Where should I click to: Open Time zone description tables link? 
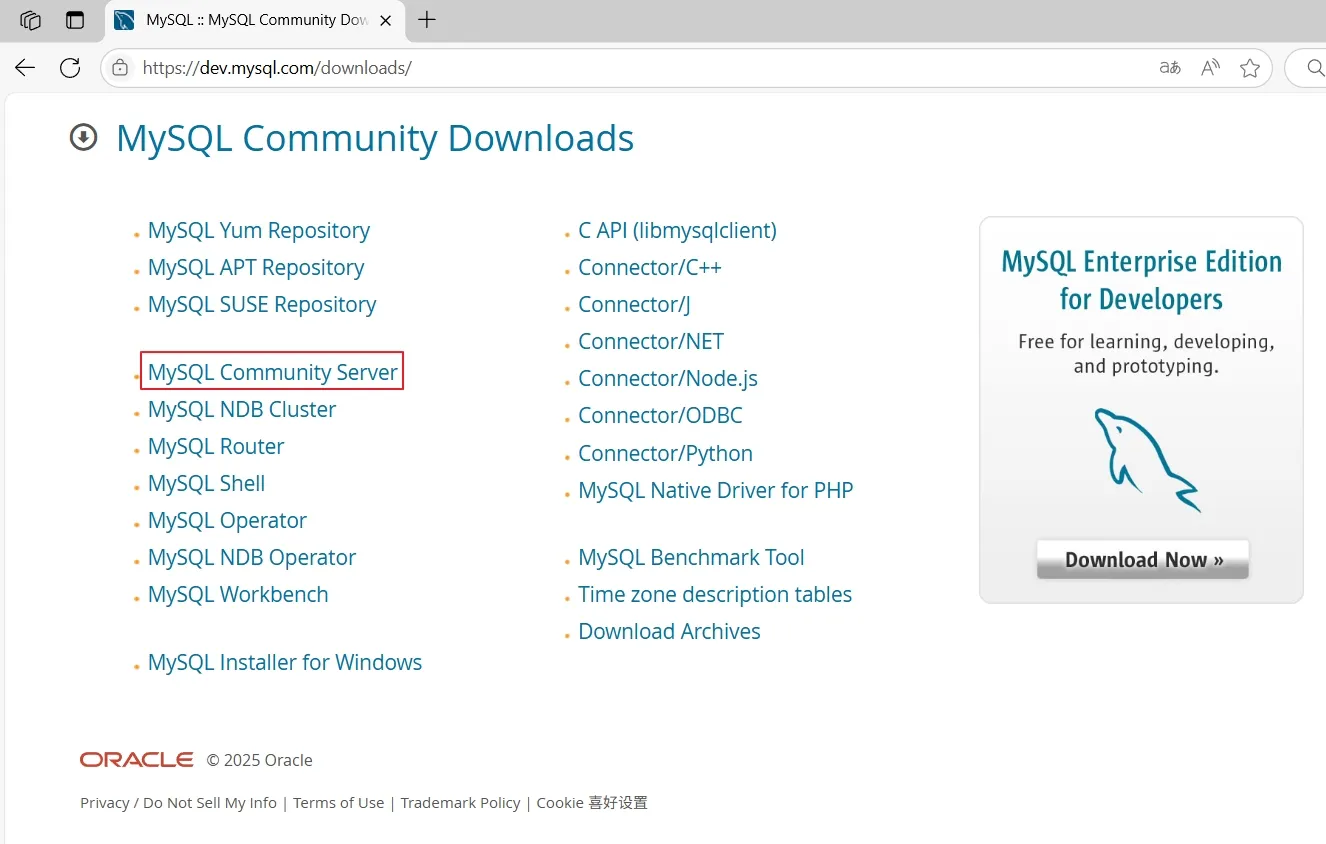(715, 594)
